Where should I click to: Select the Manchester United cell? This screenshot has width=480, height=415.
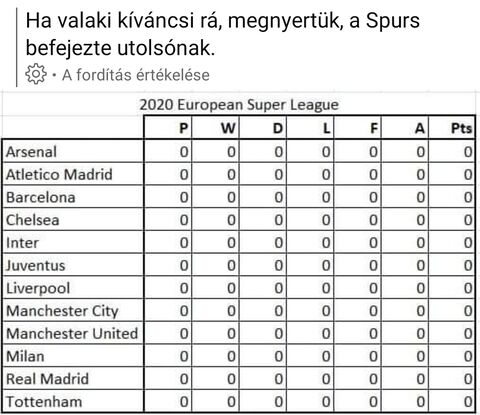point(73,333)
